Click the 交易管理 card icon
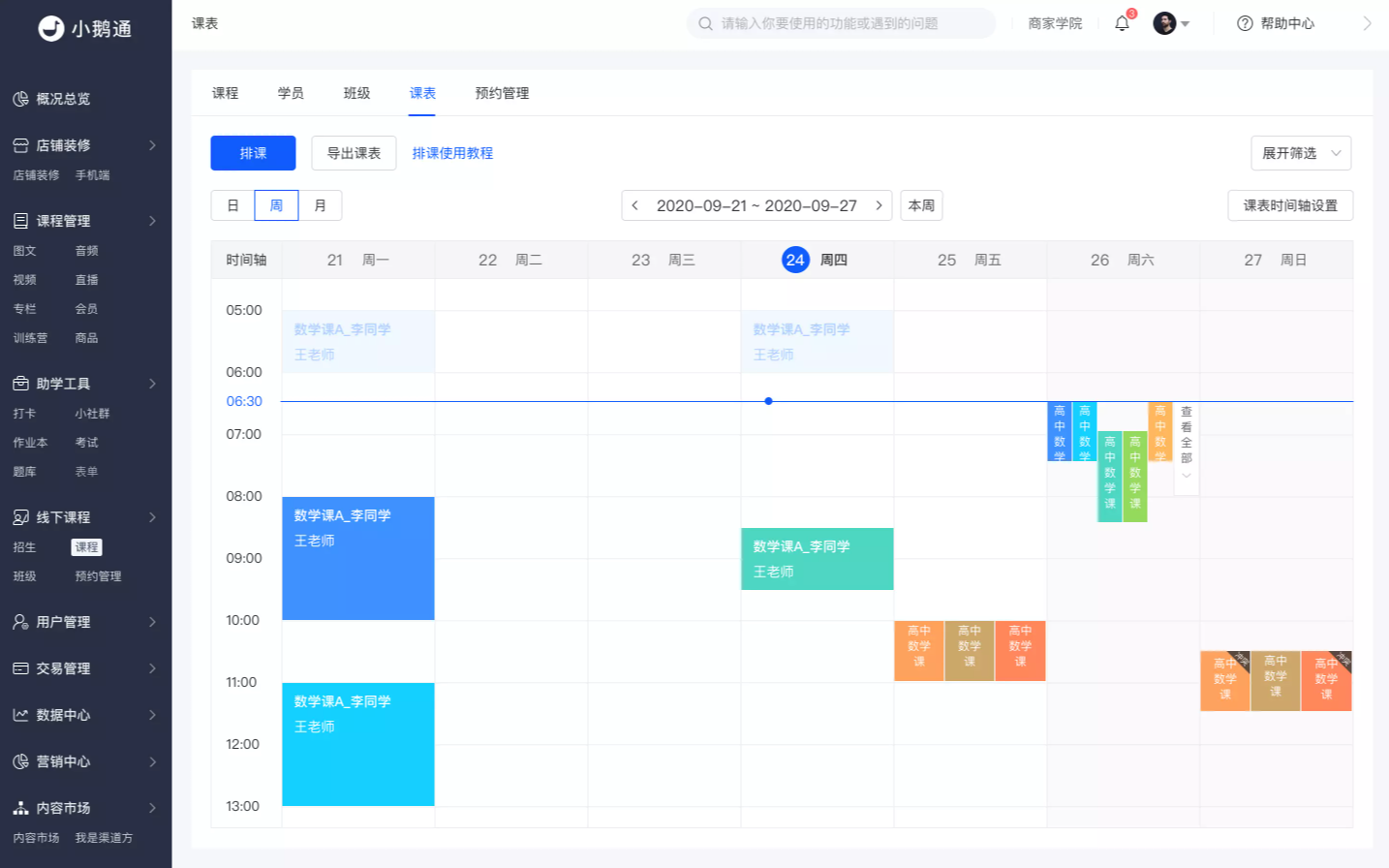Viewport: 1389px width, 868px height. pos(20,668)
